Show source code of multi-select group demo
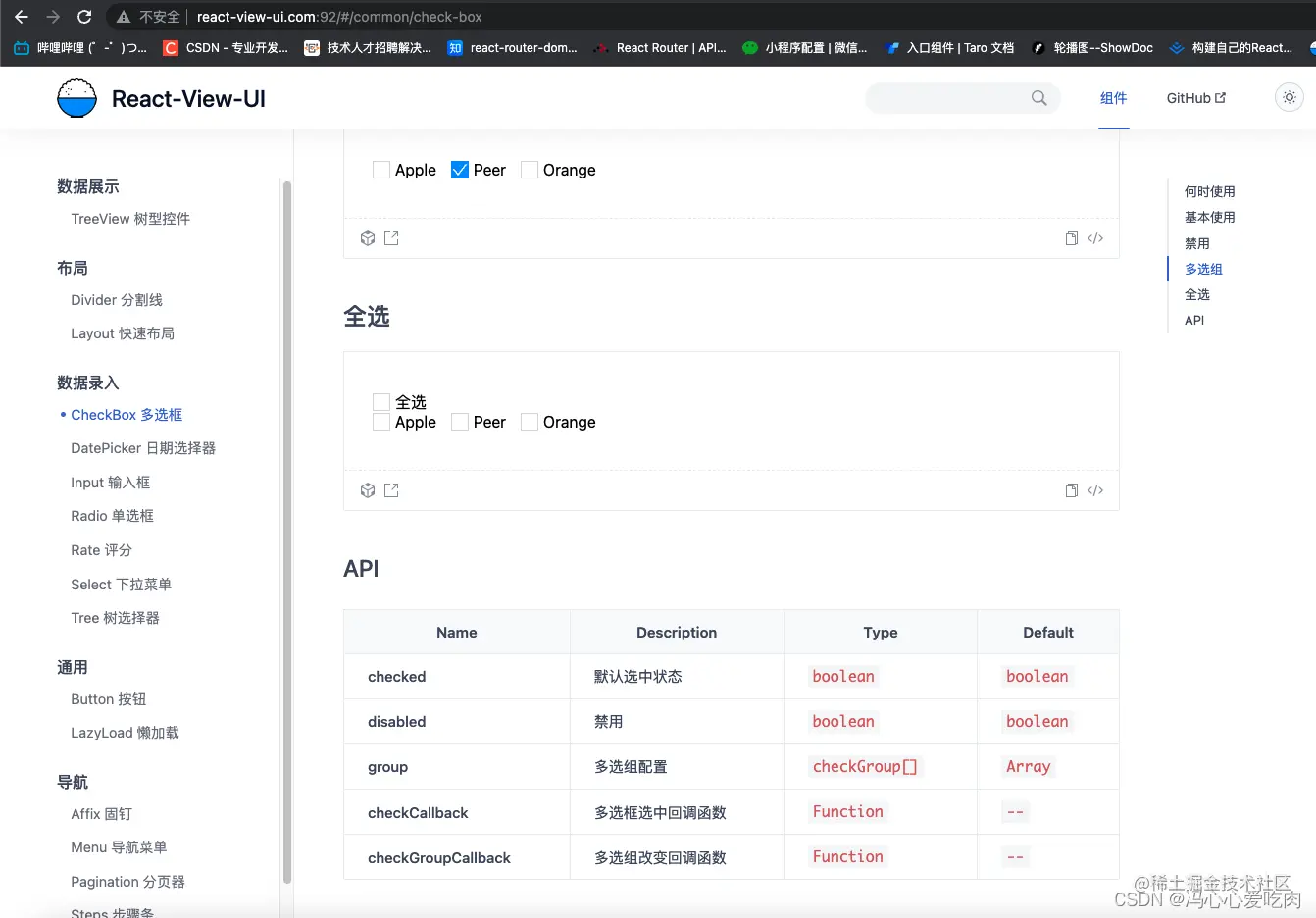Screen dimensions: 1316x918 click(1095, 238)
